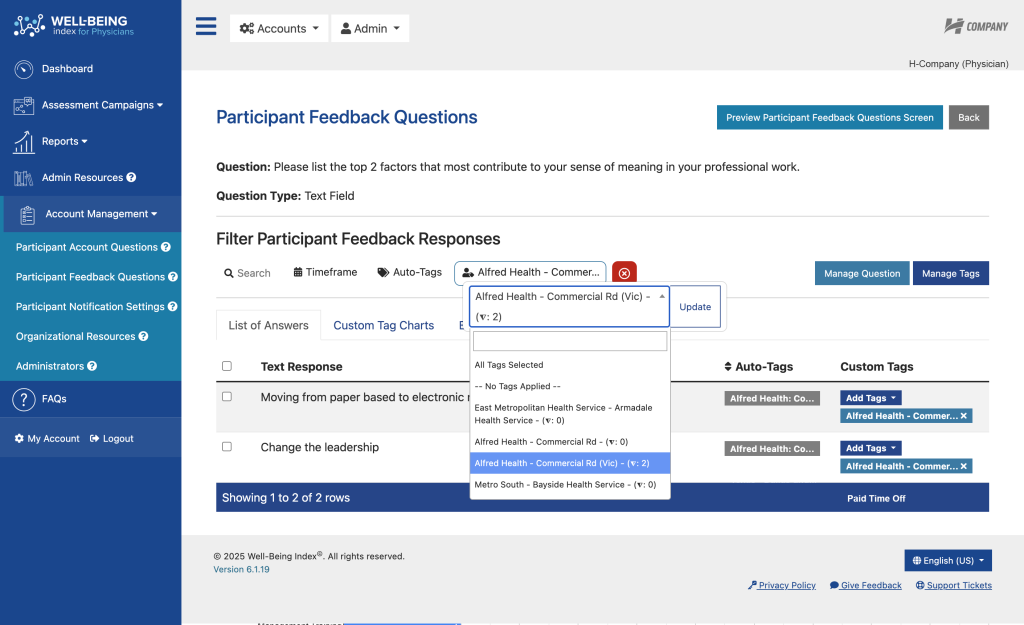Open Add Tags dropdown for Moving from paper row

click(871, 398)
